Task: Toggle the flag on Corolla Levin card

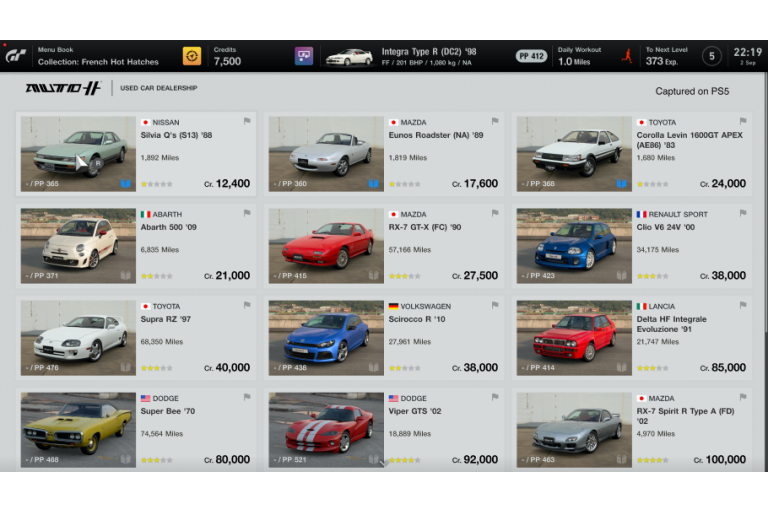Action: tap(743, 121)
